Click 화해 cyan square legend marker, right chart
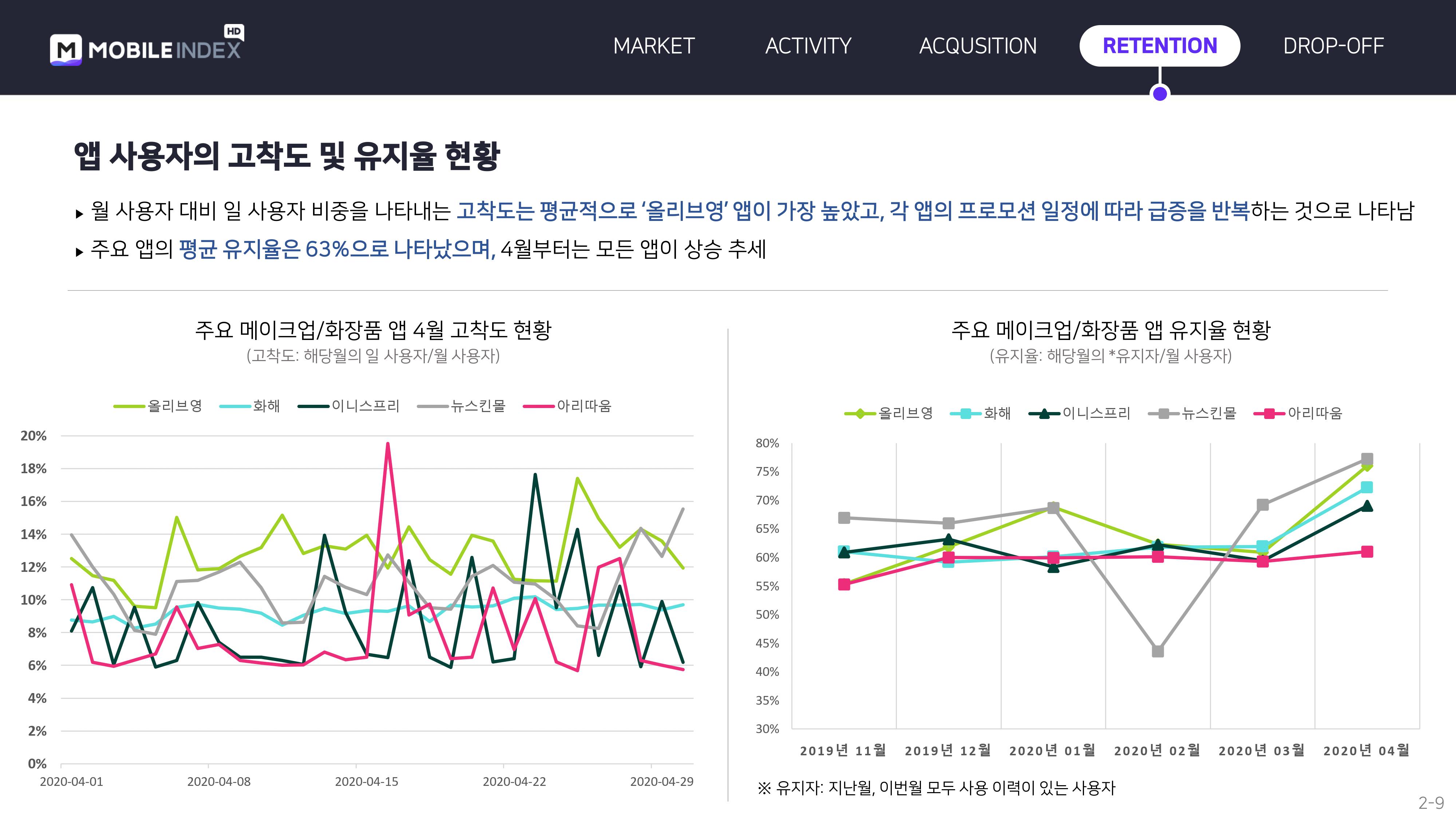The height and width of the screenshot is (819, 1456). (966, 414)
